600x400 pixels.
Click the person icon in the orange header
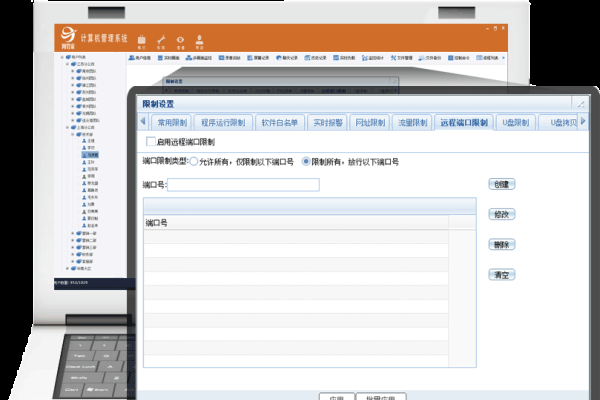pyautogui.click(x=200, y=37)
